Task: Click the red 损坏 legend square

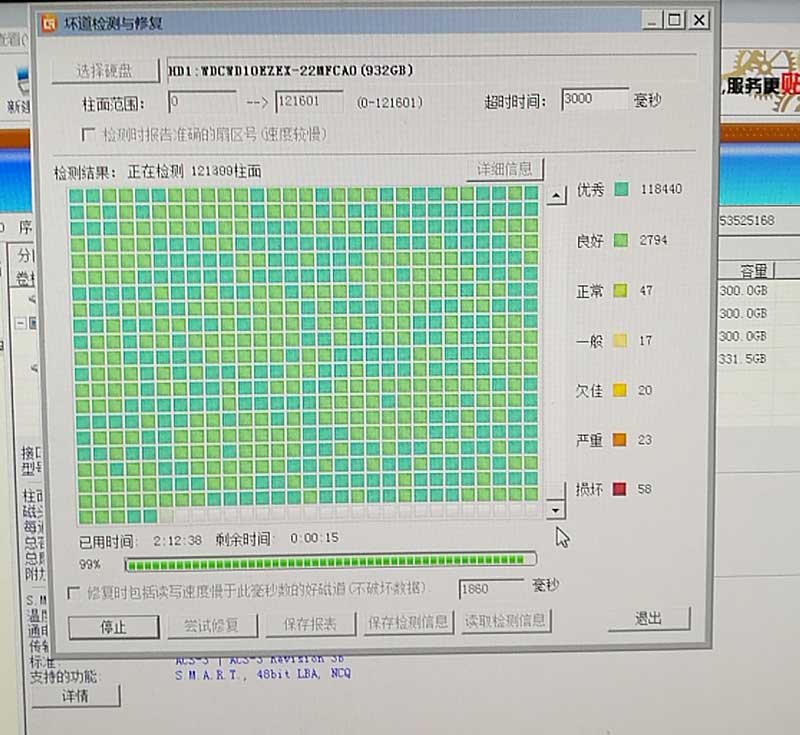Action: click(620, 489)
